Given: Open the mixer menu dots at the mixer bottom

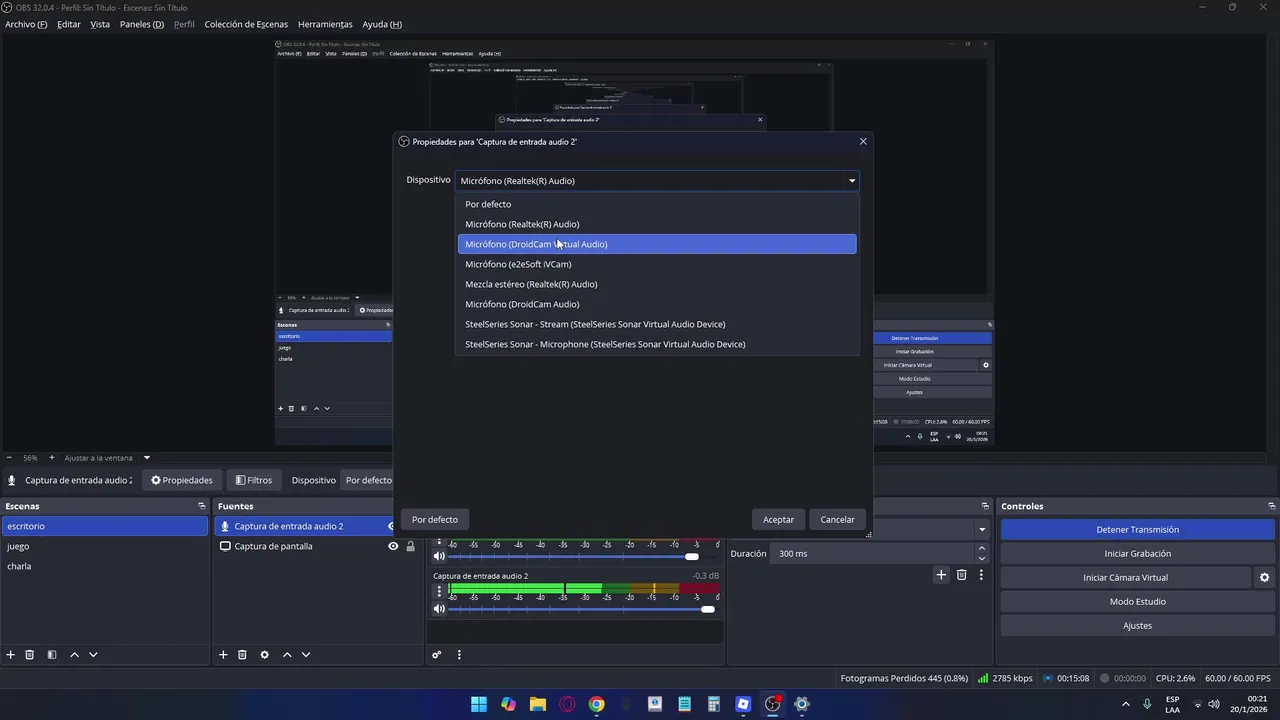Looking at the screenshot, I should click(459, 655).
